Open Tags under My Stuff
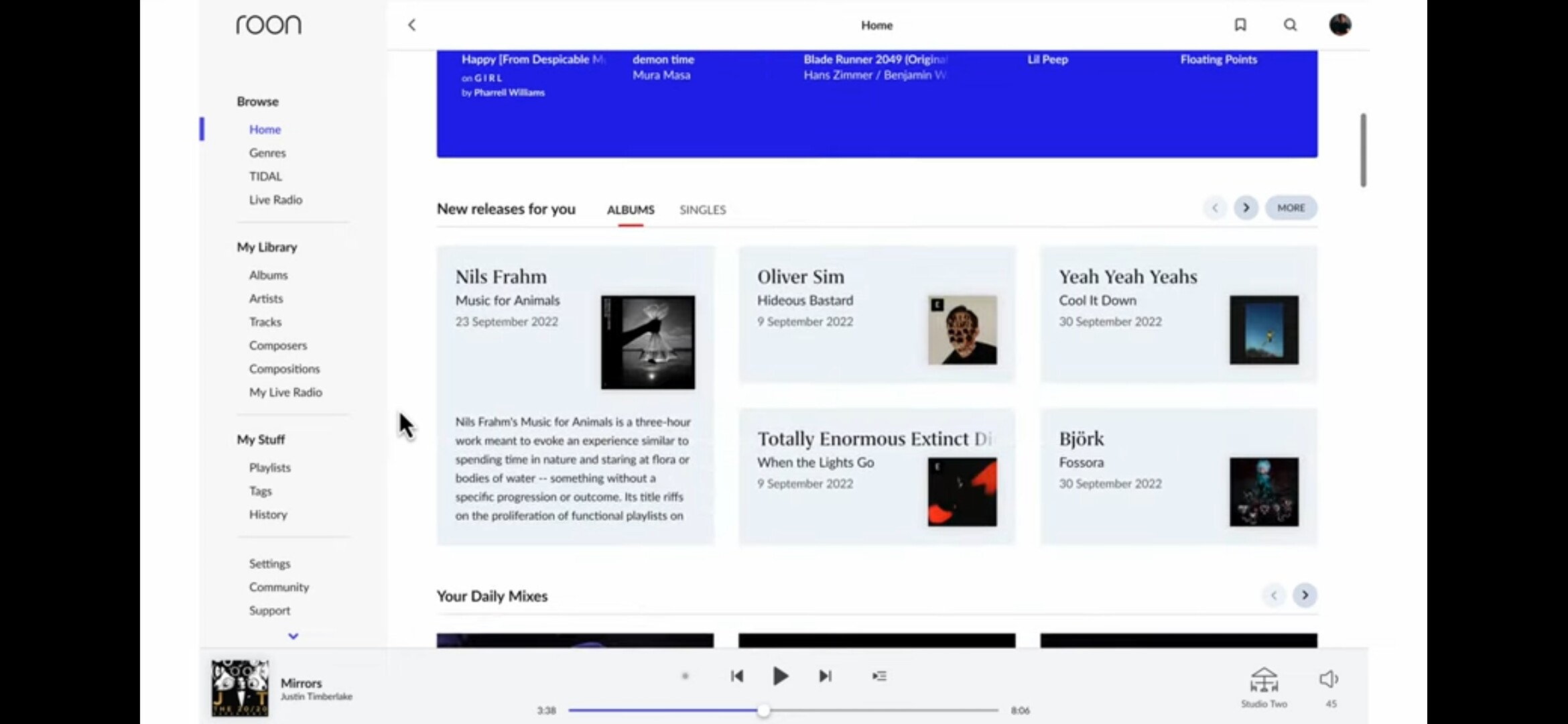1568x724 pixels. click(x=261, y=491)
